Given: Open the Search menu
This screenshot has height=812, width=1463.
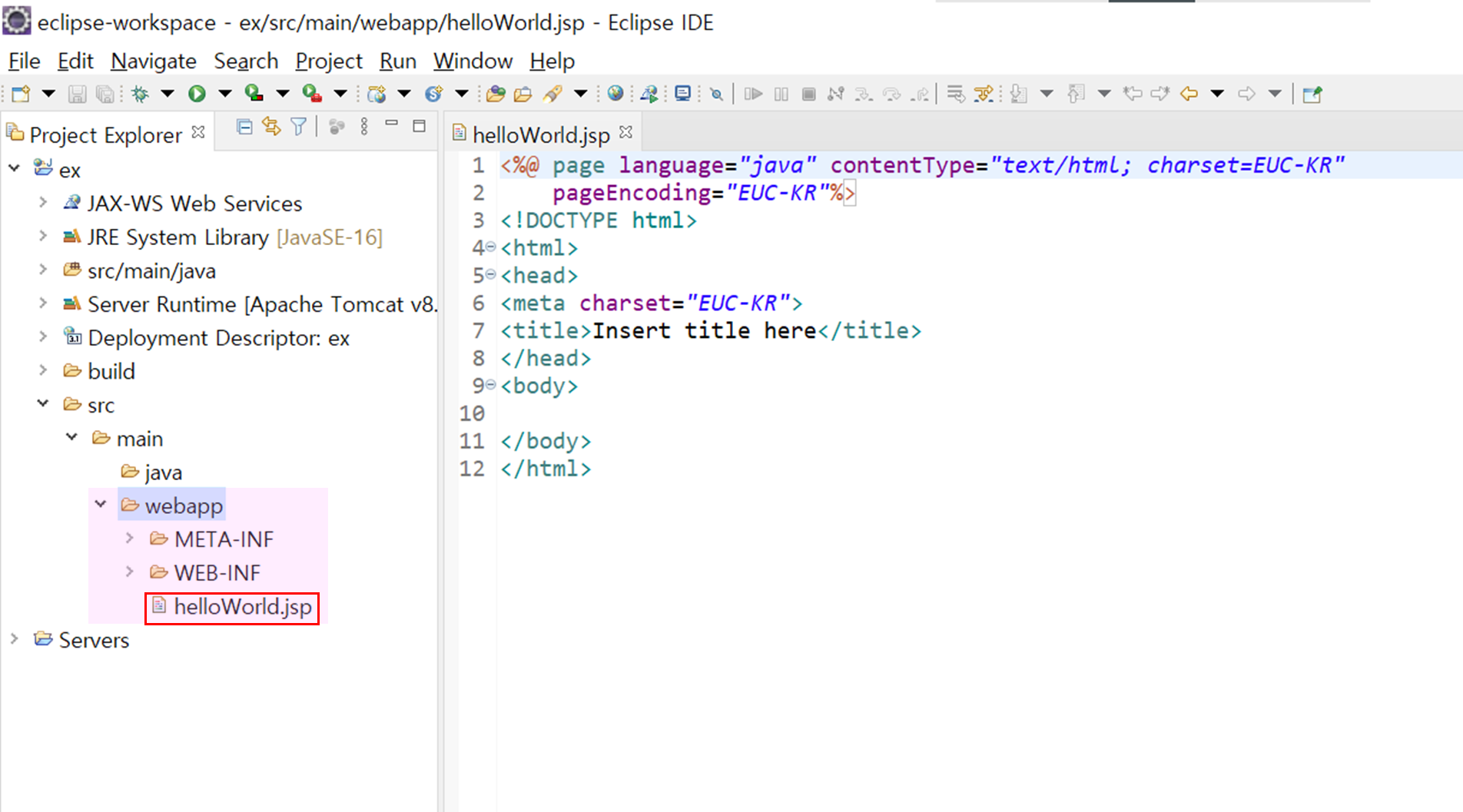Looking at the screenshot, I should tap(246, 61).
